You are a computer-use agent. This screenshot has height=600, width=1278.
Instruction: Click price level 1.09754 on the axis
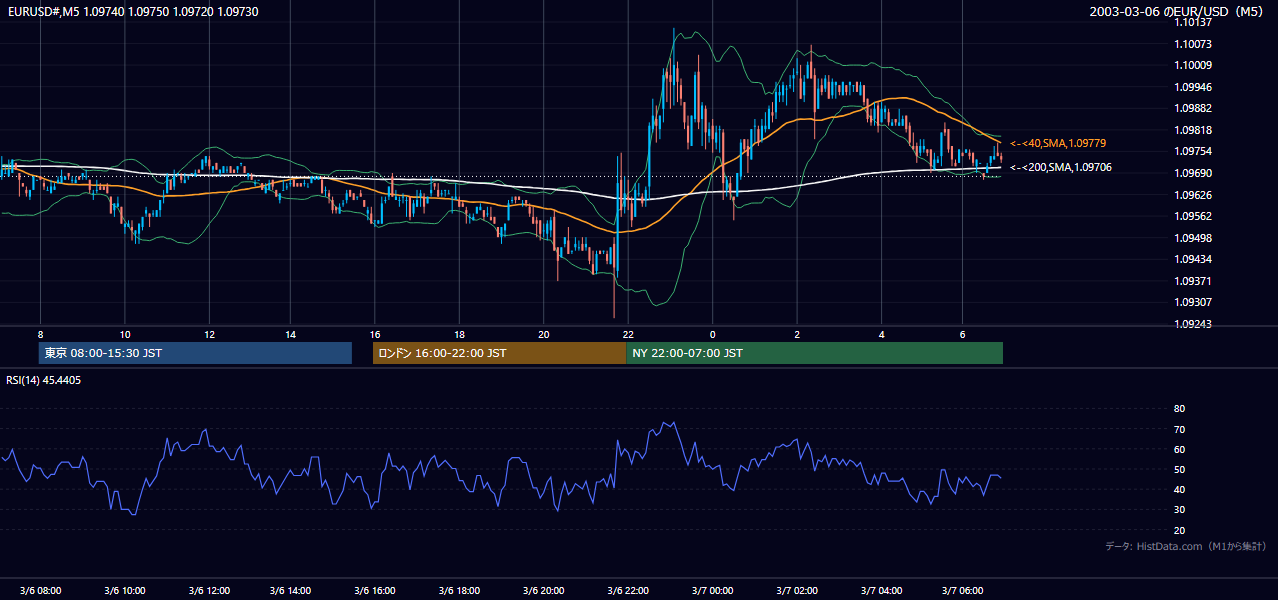[x=1194, y=152]
